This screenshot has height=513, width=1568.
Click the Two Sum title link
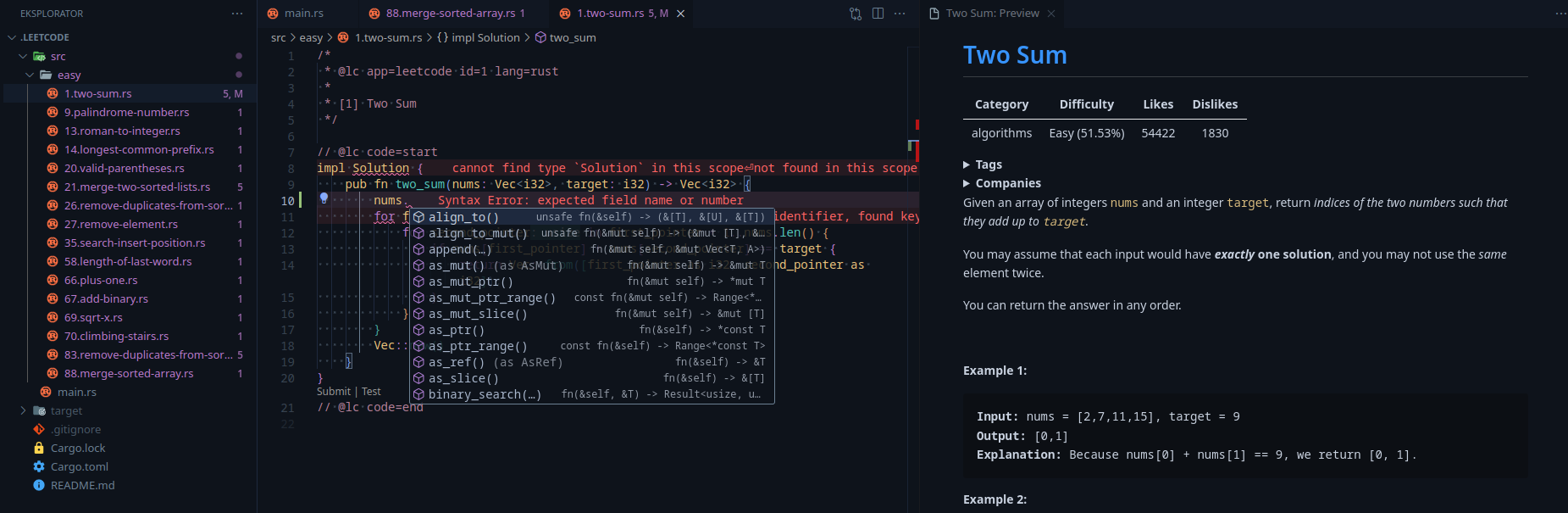tap(1015, 55)
